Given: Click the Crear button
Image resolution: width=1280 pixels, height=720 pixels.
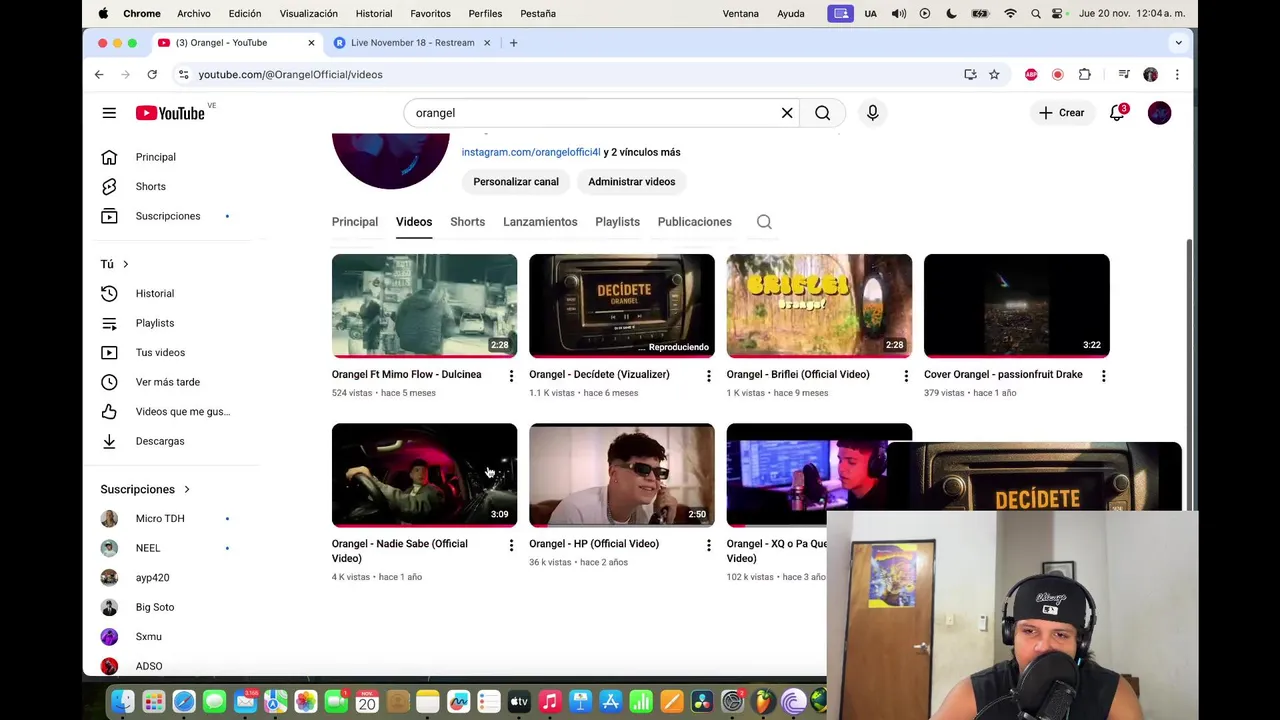Looking at the screenshot, I should point(1062,113).
